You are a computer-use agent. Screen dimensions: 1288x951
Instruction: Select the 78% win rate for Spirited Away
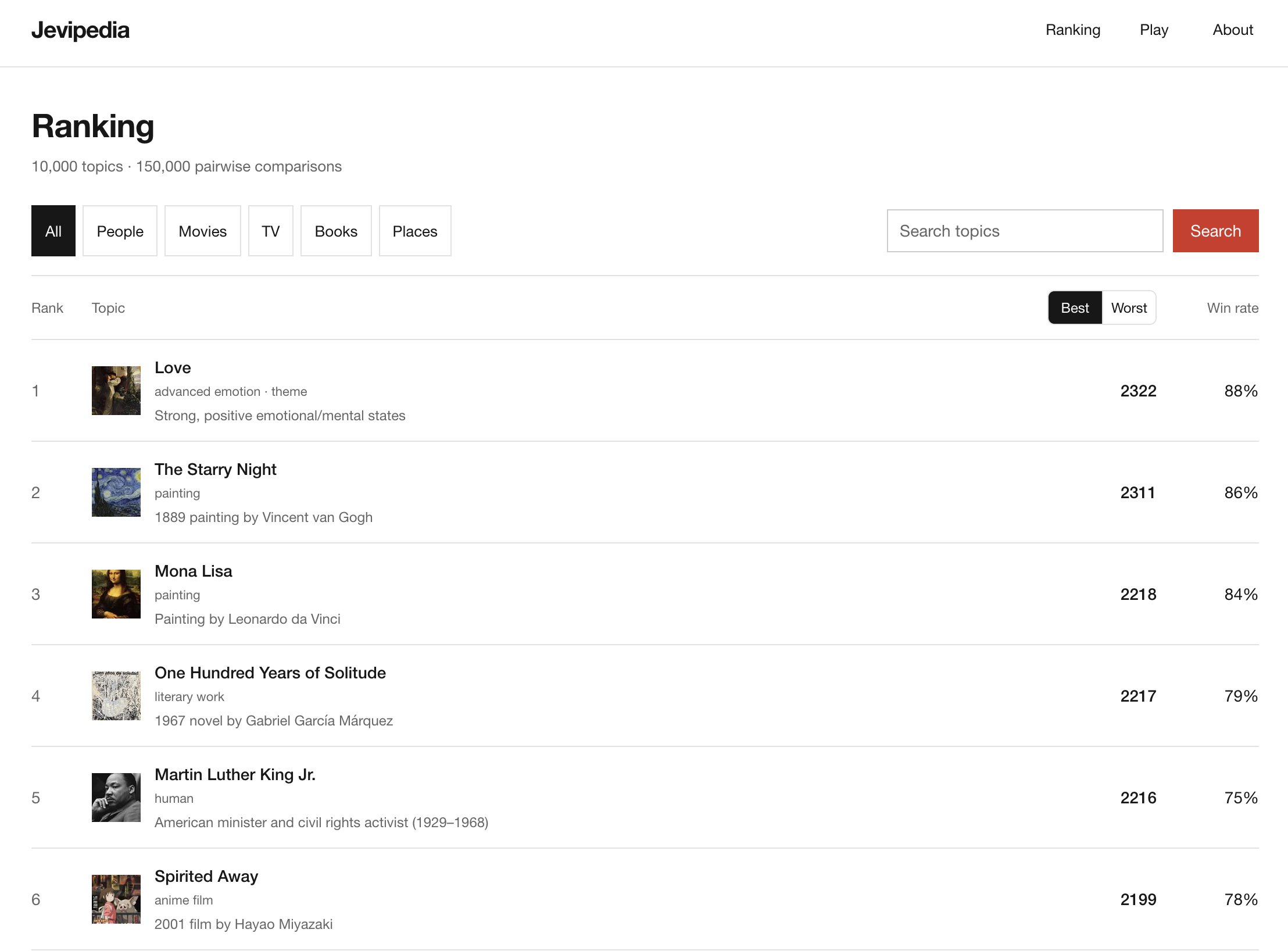[1241, 899]
